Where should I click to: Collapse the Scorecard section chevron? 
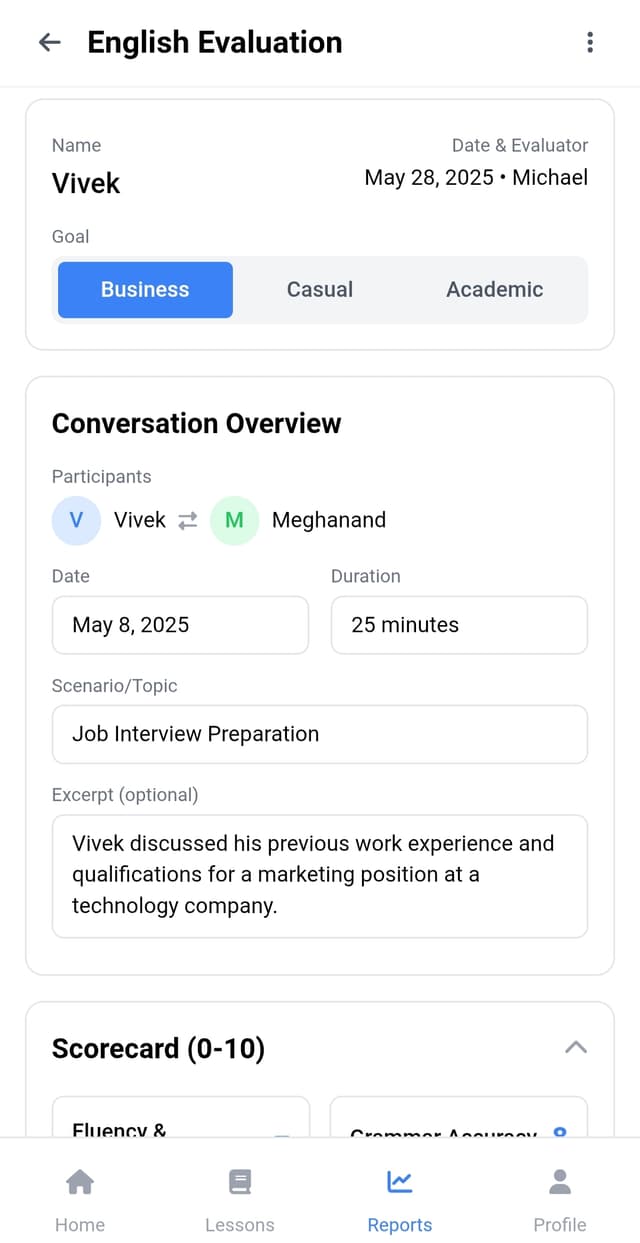tap(576, 1048)
